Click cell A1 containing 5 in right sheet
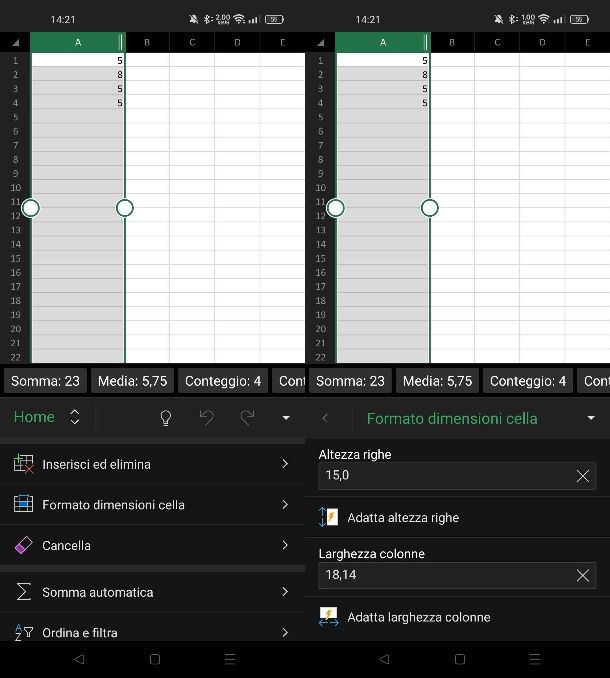Image resolution: width=610 pixels, height=678 pixels. (x=383, y=60)
